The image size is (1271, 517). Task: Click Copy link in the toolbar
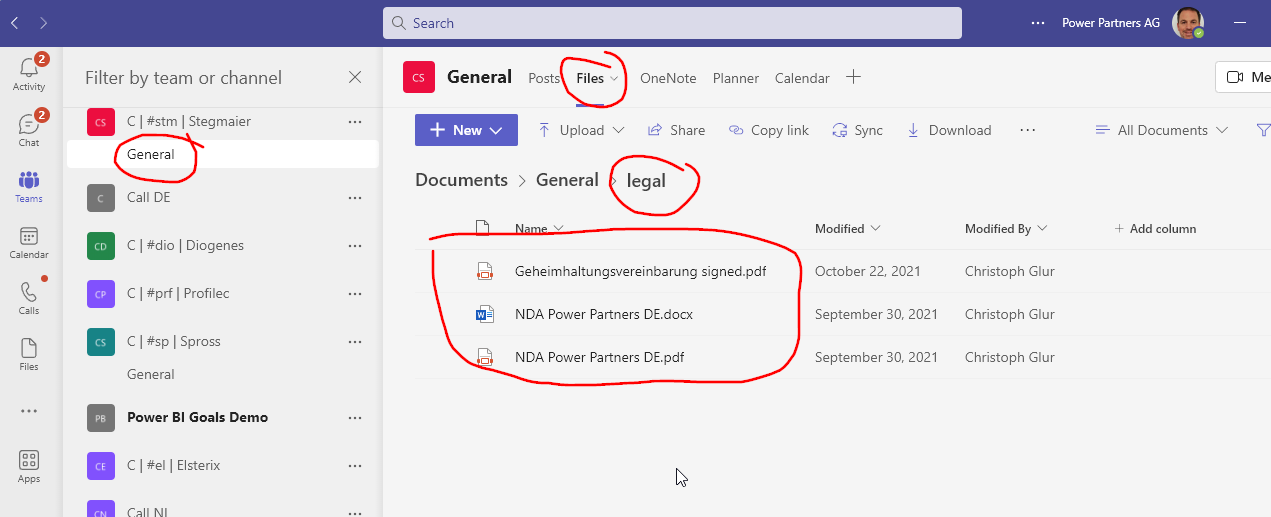[768, 130]
